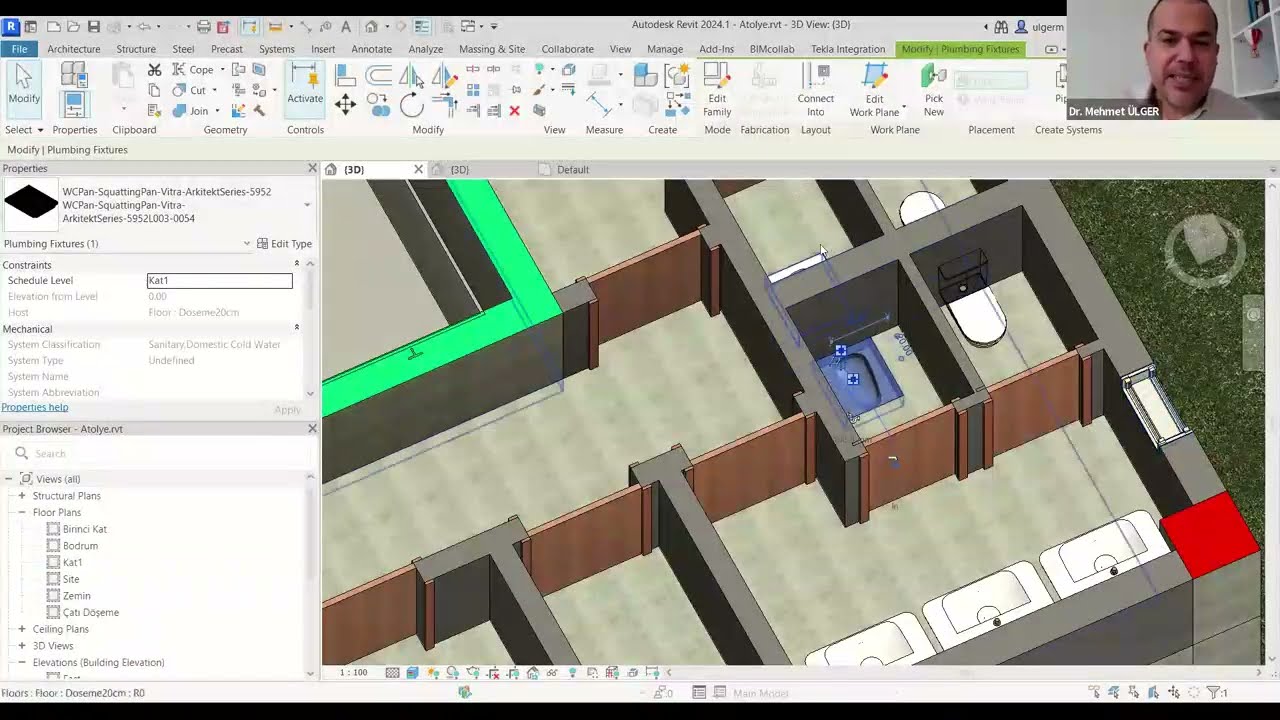Switch to the Systems ribbon tab
1280x720 pixels.
coord(277,48)
